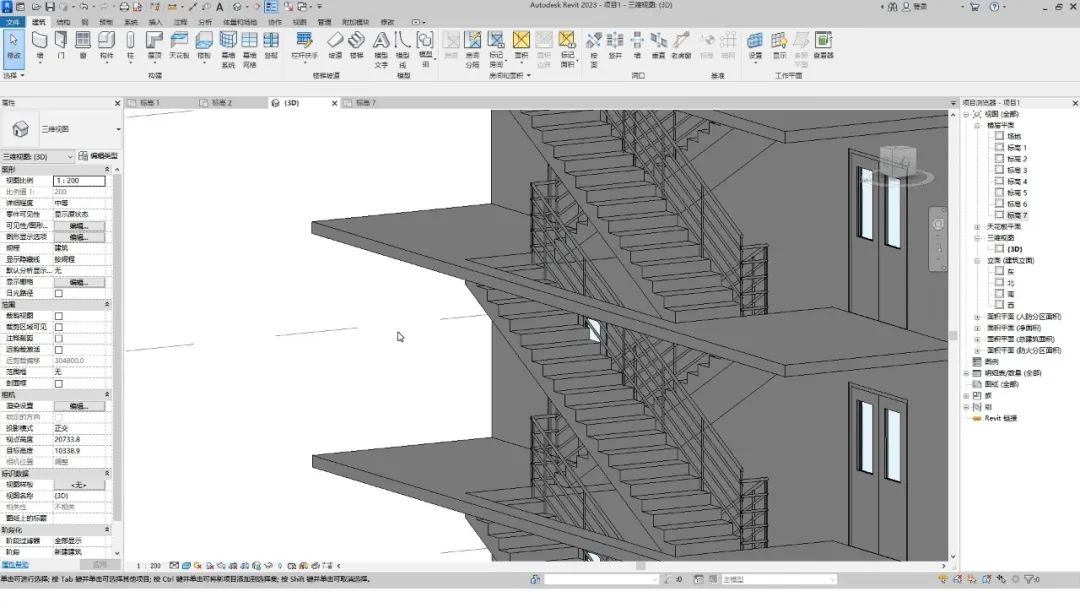Screen dimensions: 1080x608
Task: Check the Section Box checkbox
Action: pos(59,384)
